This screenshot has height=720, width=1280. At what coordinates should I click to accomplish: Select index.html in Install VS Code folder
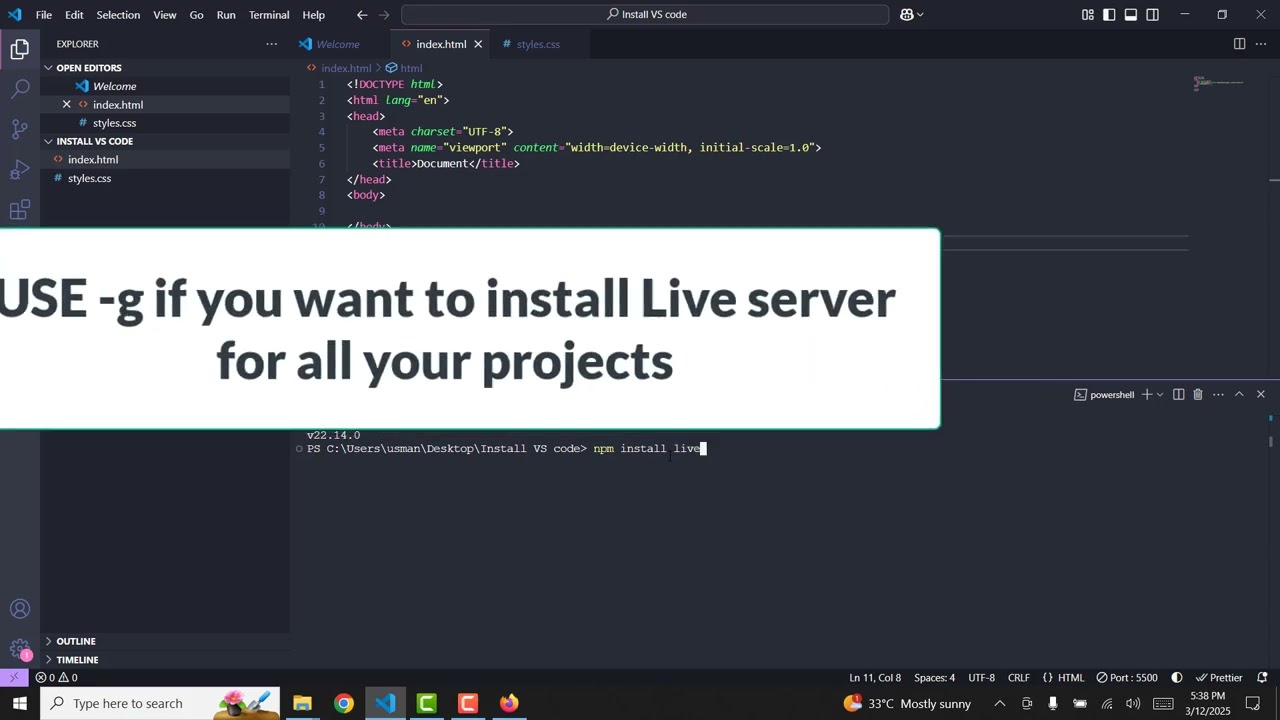point(165,160)
